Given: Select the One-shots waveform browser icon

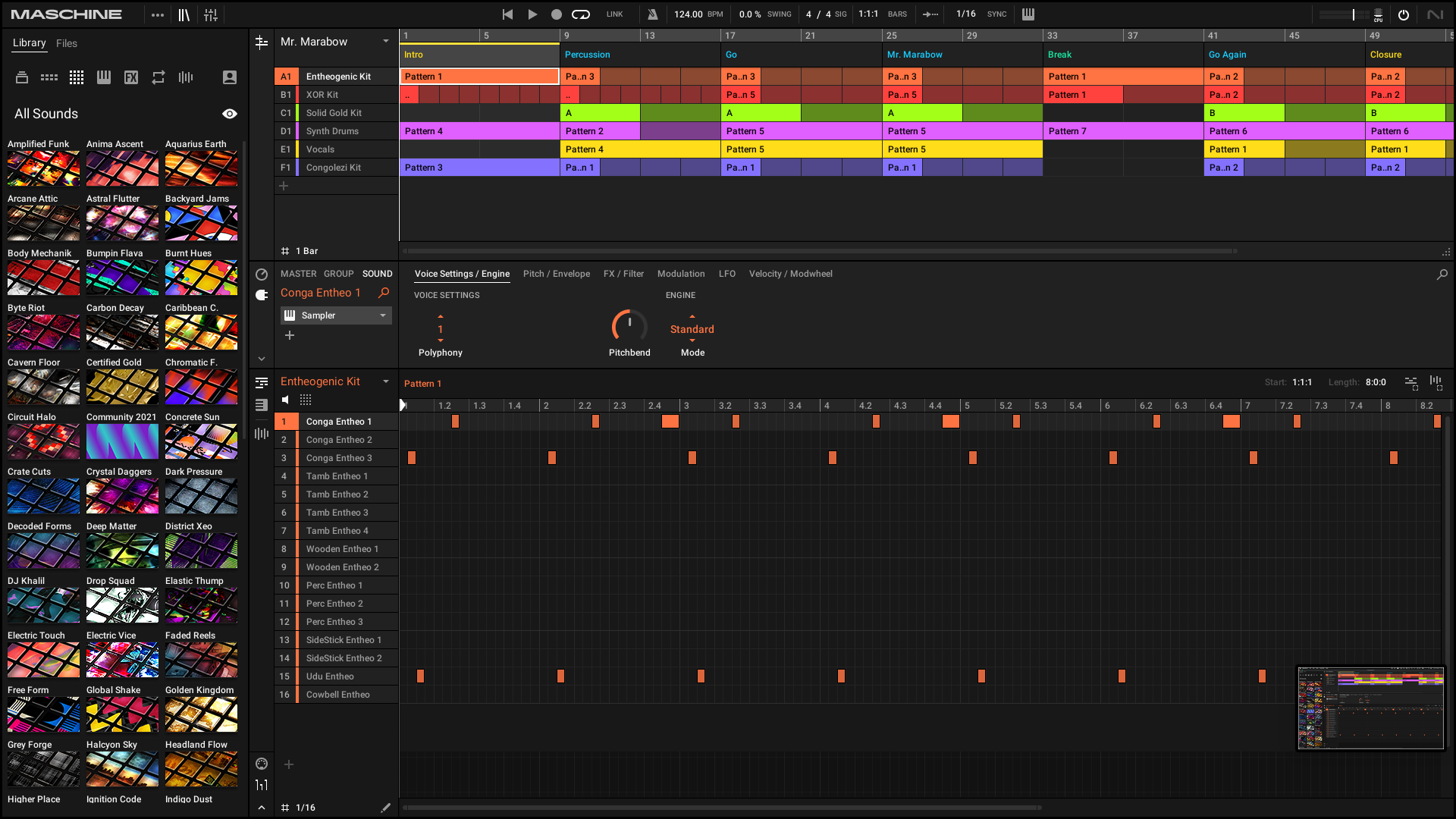Looking at the screenshot, I should (x=186, y=77).
